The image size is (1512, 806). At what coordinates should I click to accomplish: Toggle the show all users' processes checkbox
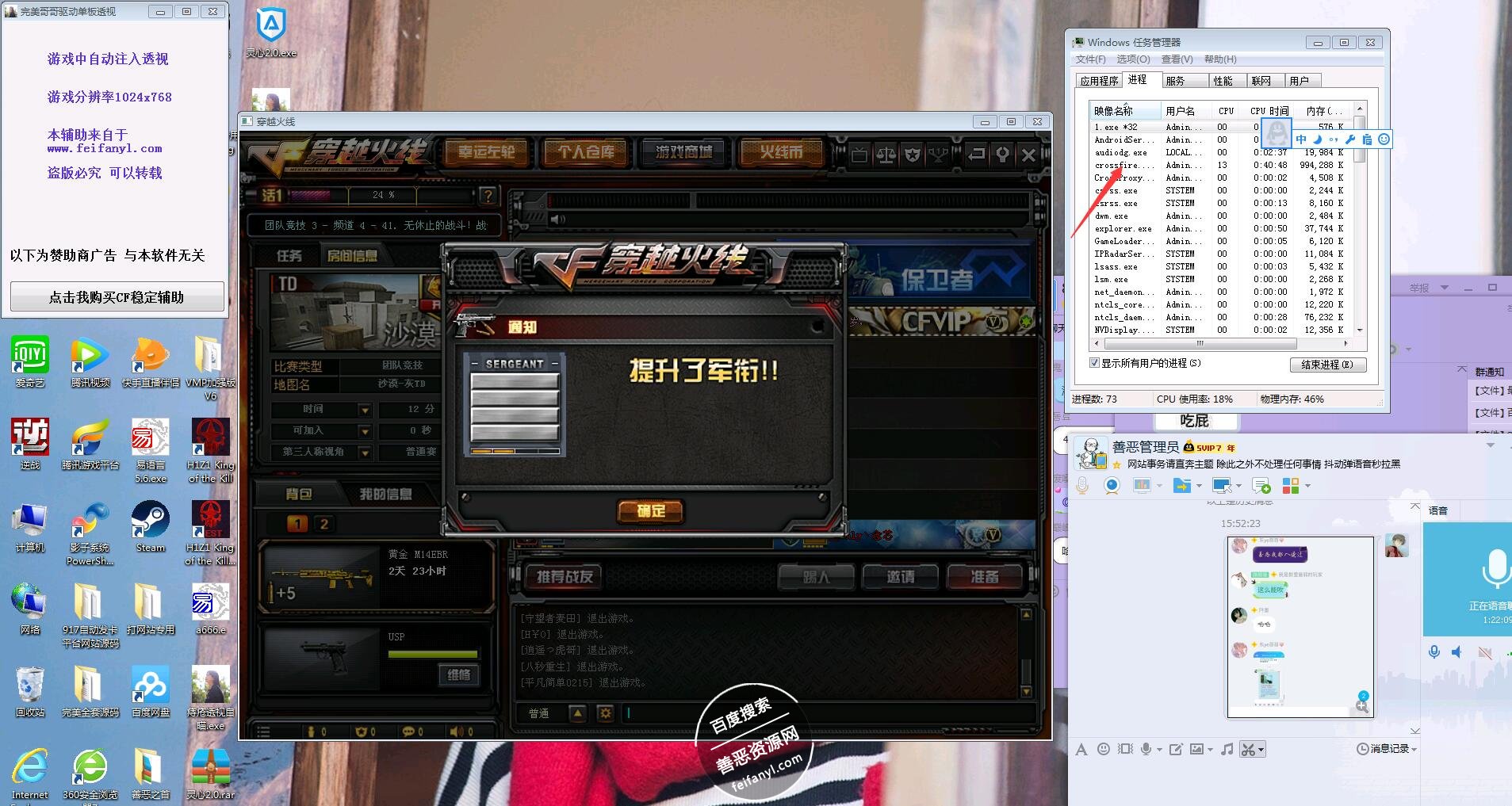tap(1094, 363)
